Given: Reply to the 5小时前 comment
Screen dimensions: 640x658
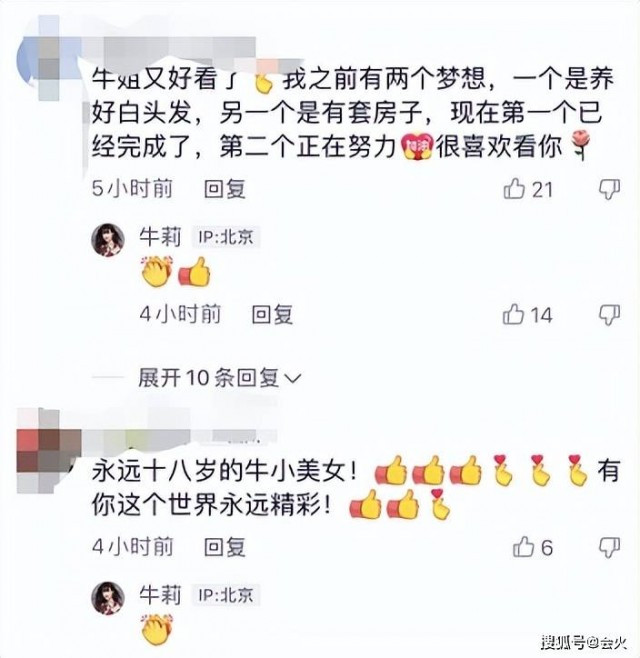Looking at the screenshot, I should (225, 189).
